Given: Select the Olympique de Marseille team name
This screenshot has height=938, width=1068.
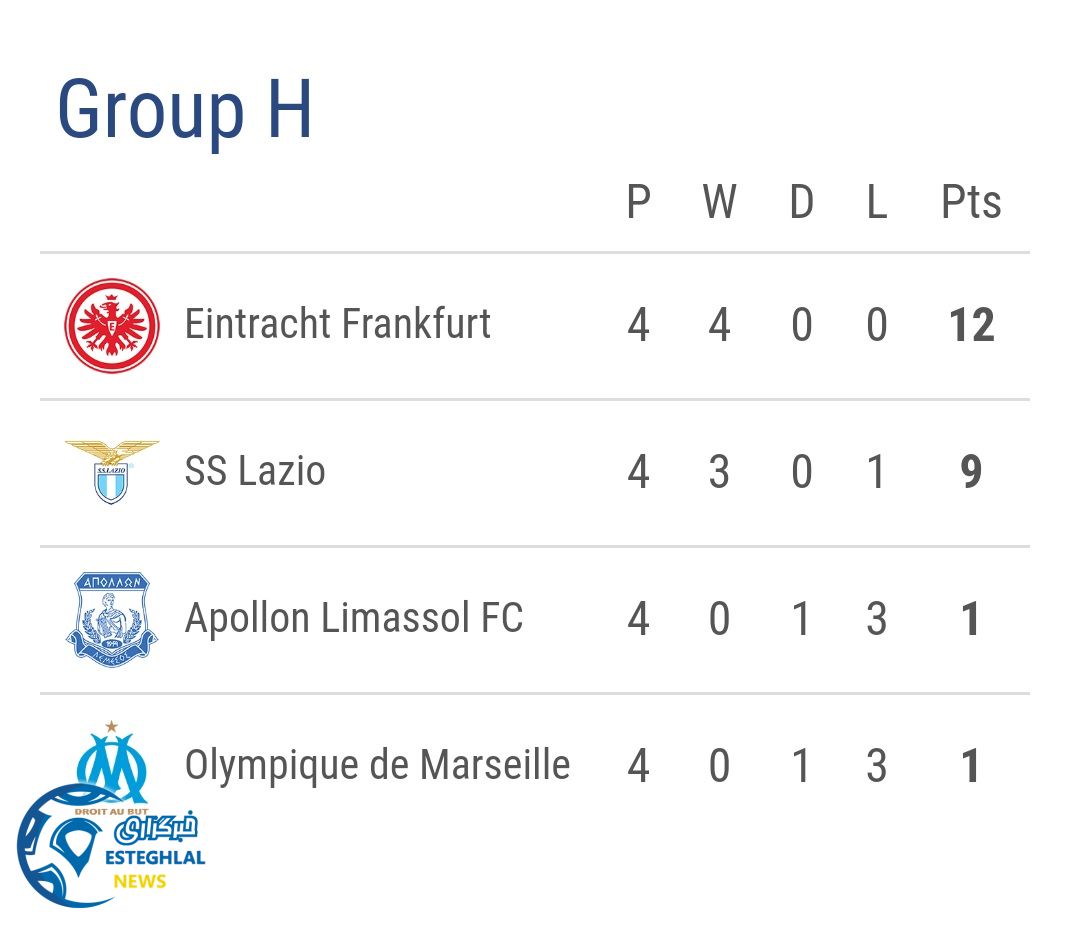Looking at the screenshot, I should pyautogui.click(x=377, y=765).
